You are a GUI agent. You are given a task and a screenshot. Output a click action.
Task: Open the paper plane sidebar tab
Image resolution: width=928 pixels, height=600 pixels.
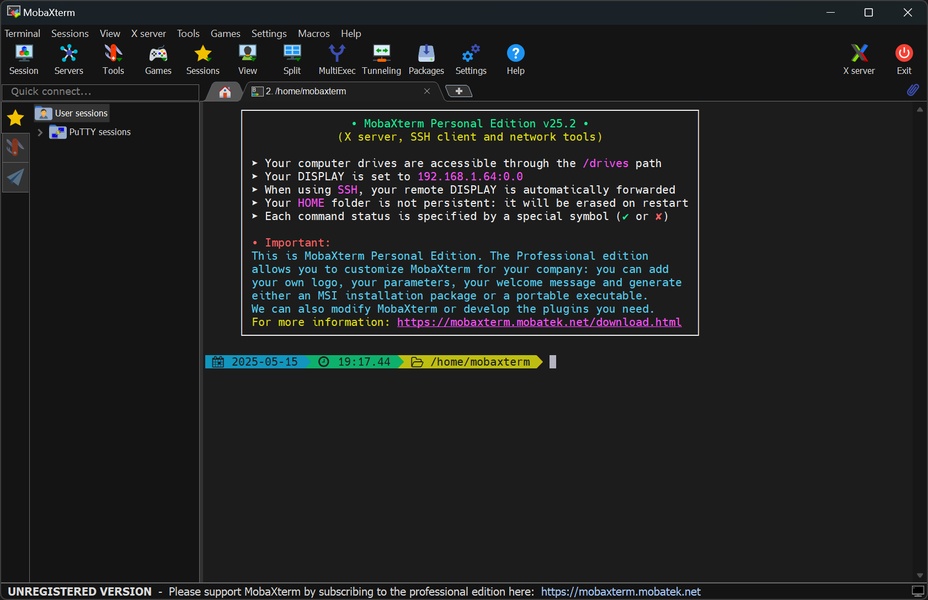[15, 177]
